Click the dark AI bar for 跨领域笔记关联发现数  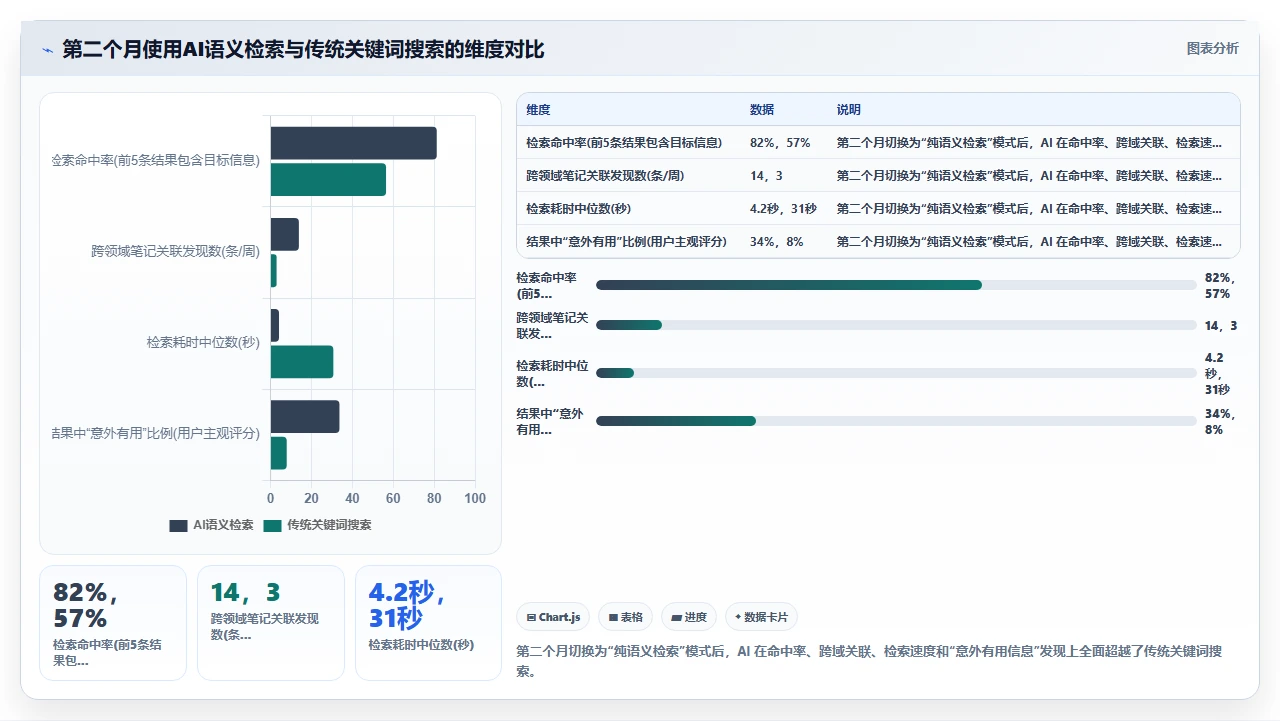point(284,235)
